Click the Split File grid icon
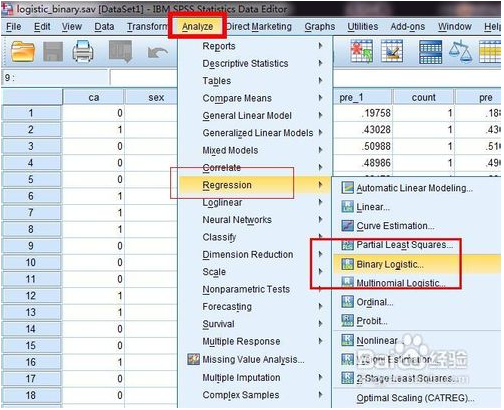 tap(430, 52)
